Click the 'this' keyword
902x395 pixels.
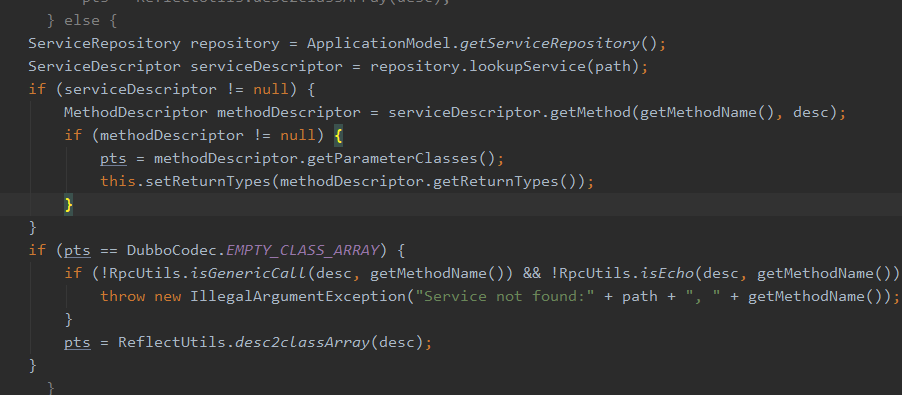pos(118,181)
